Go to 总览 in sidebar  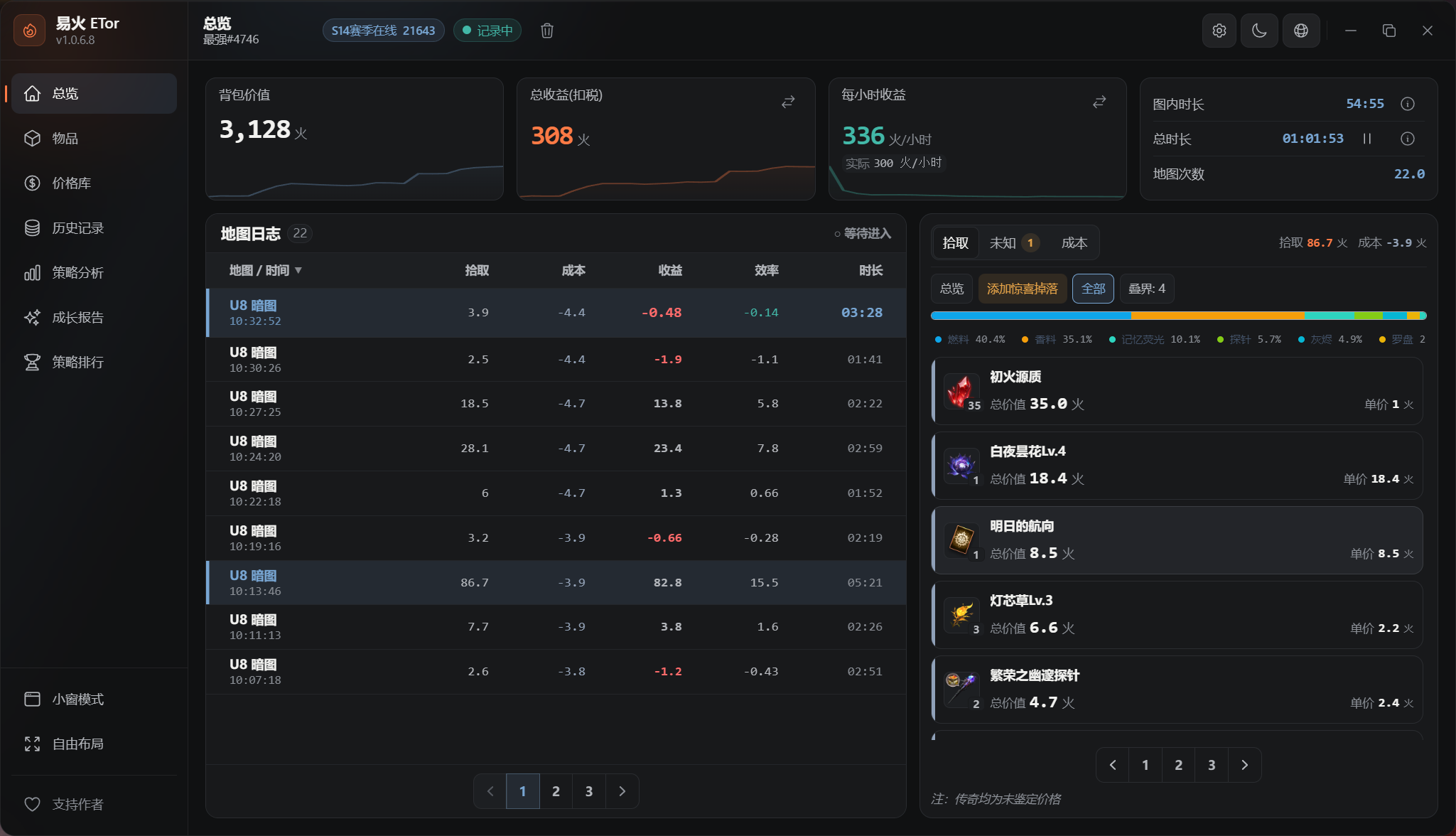tap(94, 93)
